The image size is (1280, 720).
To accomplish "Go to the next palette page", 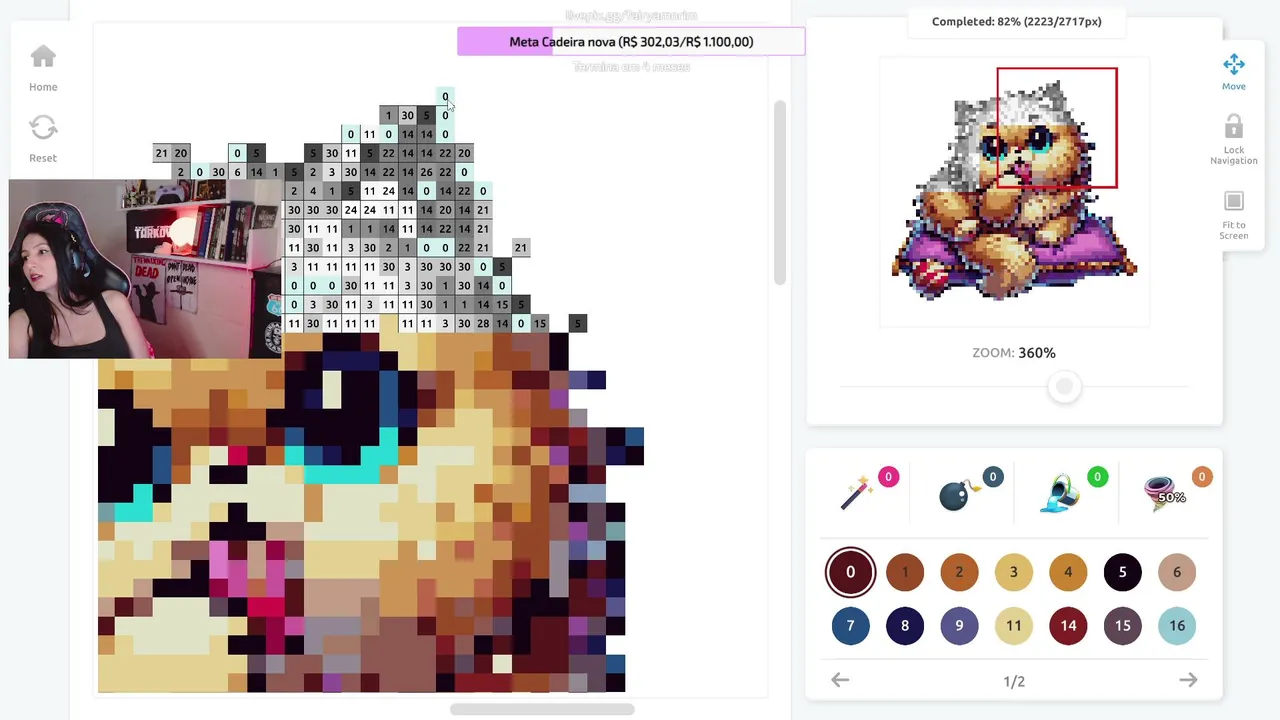I will coord(1188,680).
